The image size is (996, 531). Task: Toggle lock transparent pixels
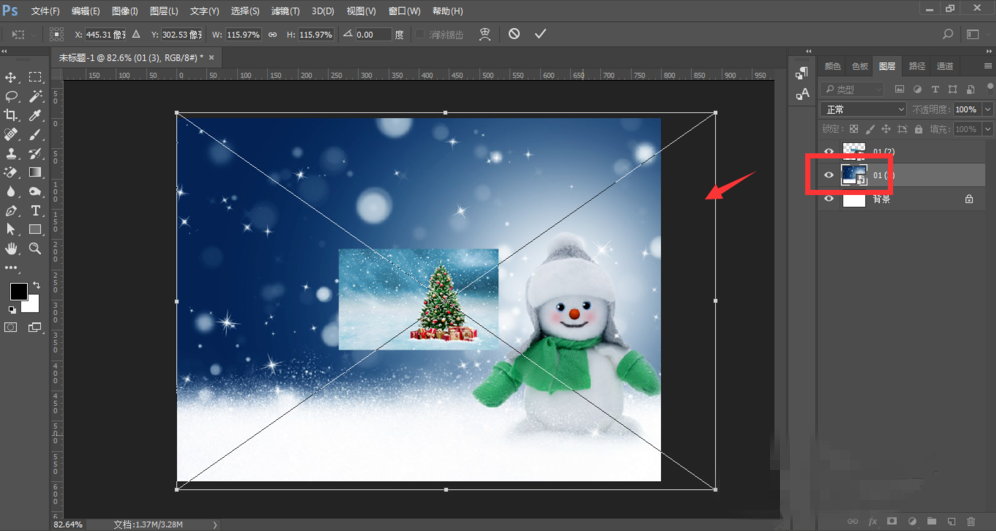(854, 129)
